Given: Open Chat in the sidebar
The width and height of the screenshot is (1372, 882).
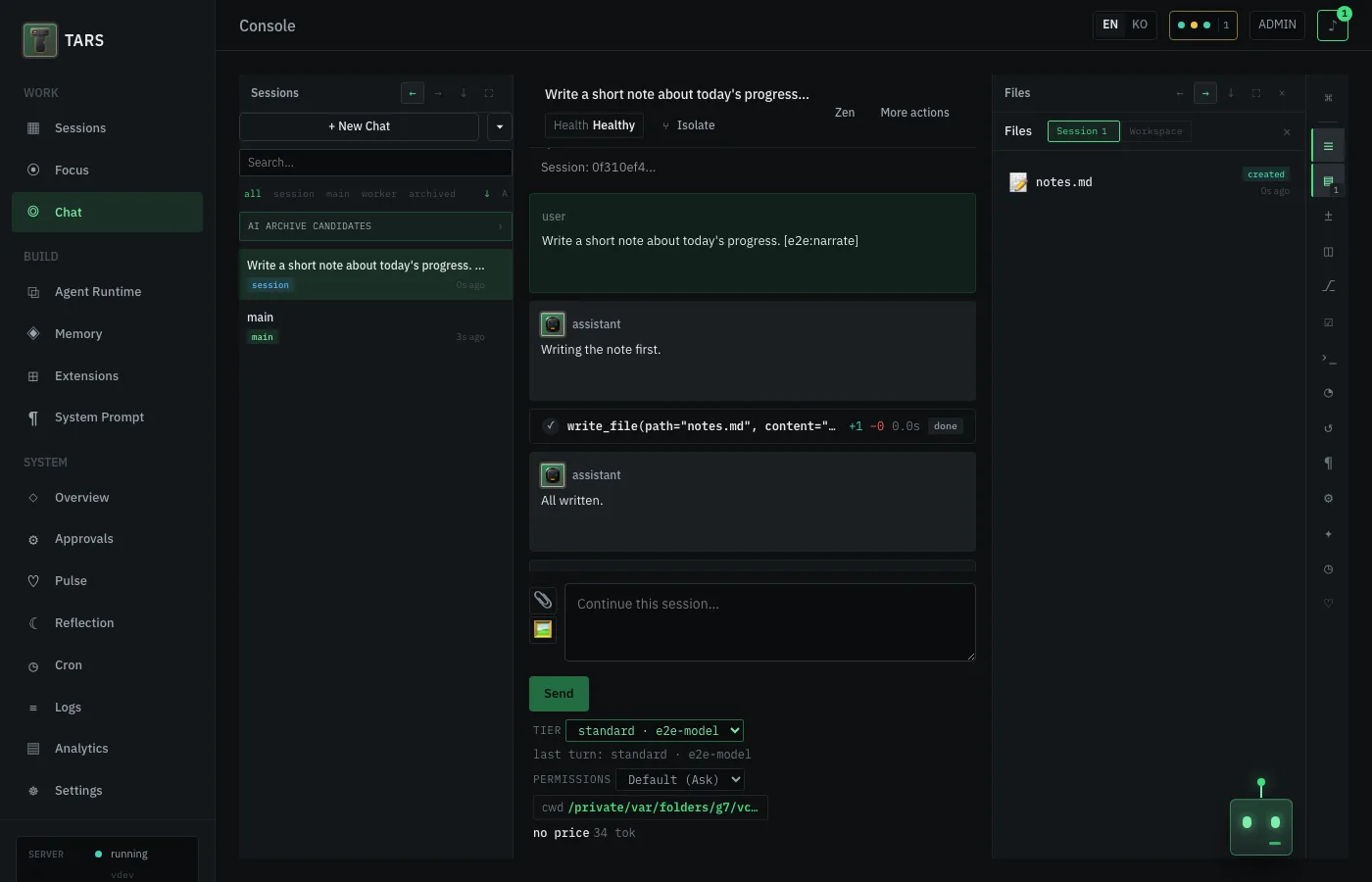Looking at the screenshot, I should pos(107,213).
